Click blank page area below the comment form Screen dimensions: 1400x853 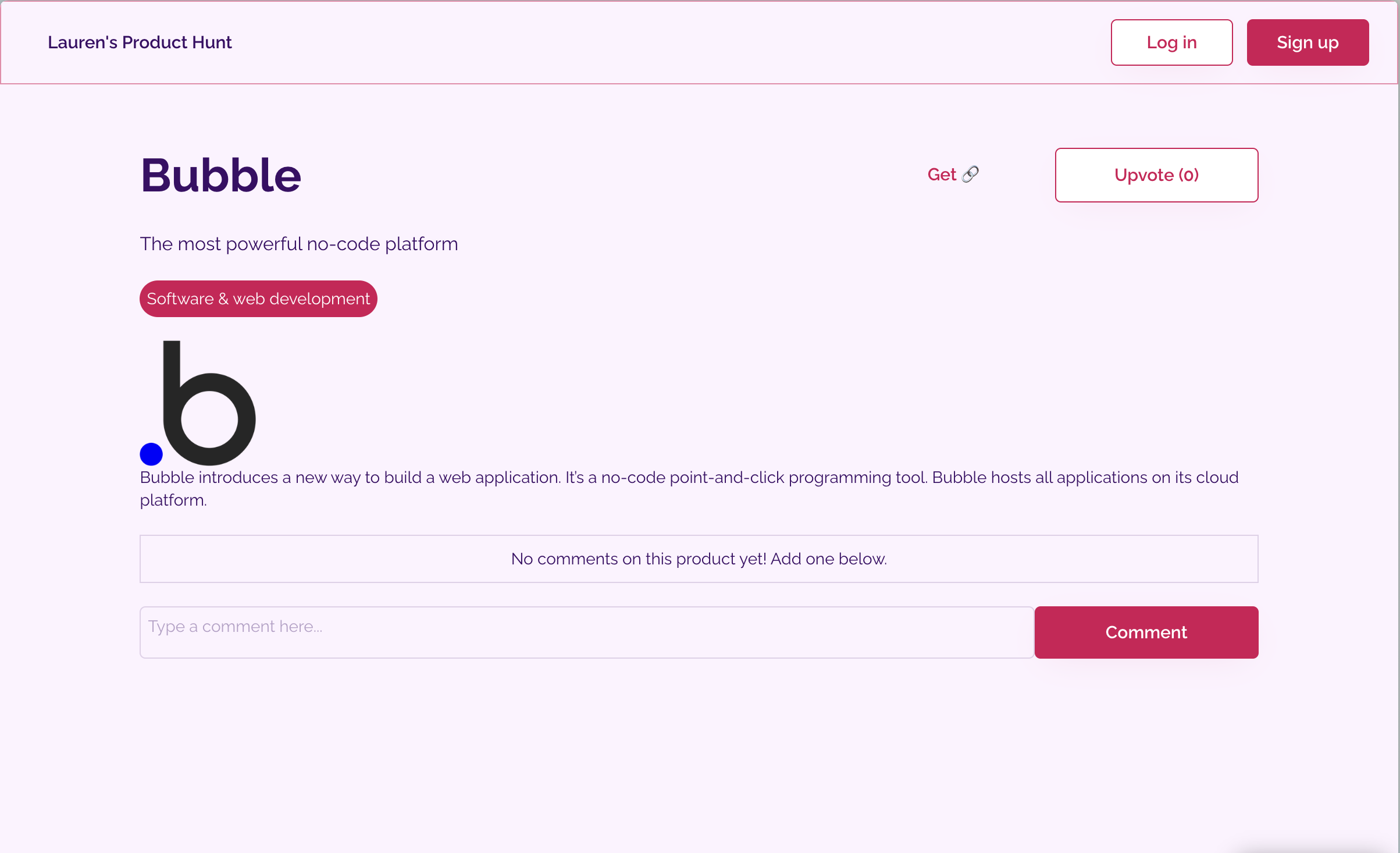coord(698,756)
